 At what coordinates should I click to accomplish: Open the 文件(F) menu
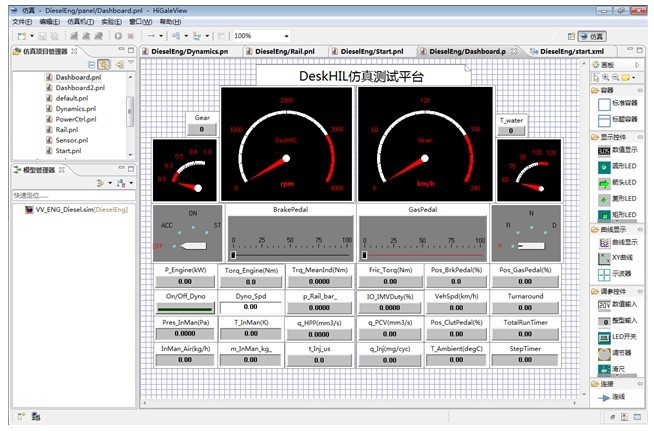22,22
